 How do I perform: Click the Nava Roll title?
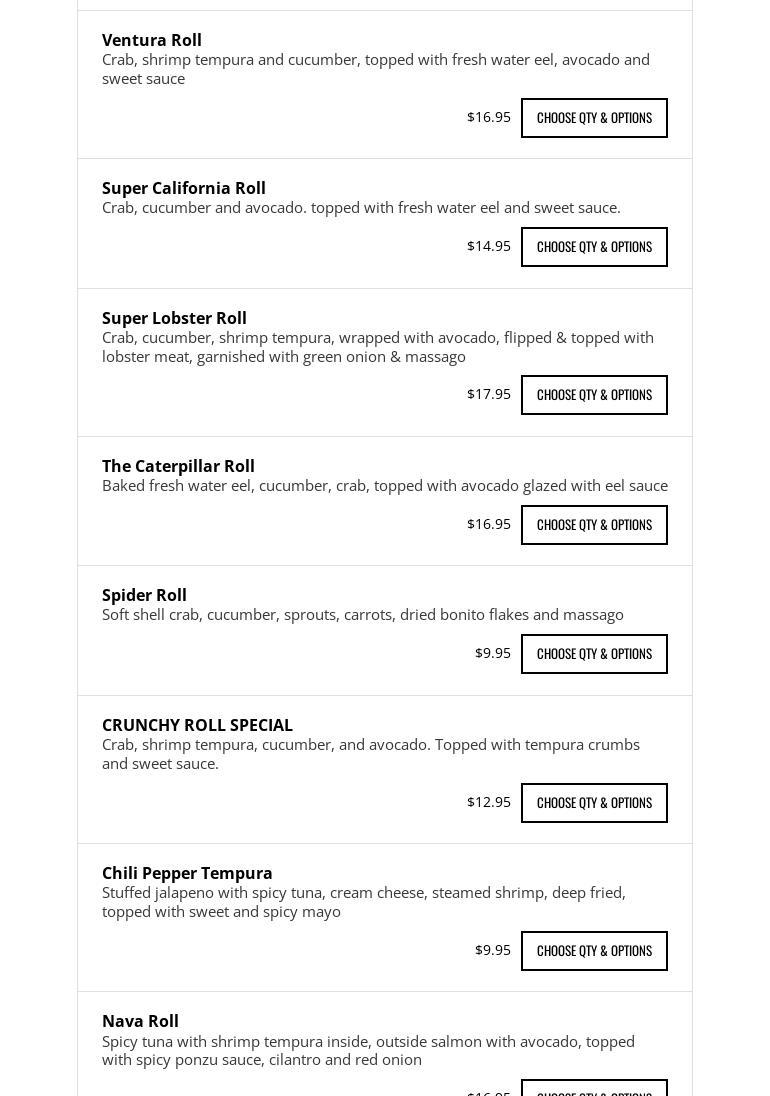140,1021
